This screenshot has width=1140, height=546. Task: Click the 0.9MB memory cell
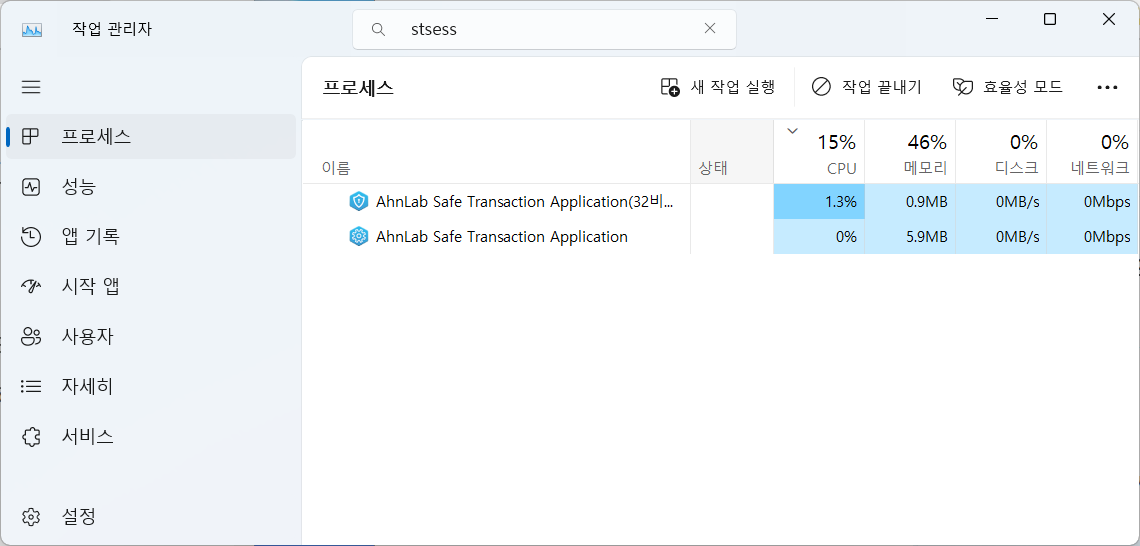pos(910,201)
